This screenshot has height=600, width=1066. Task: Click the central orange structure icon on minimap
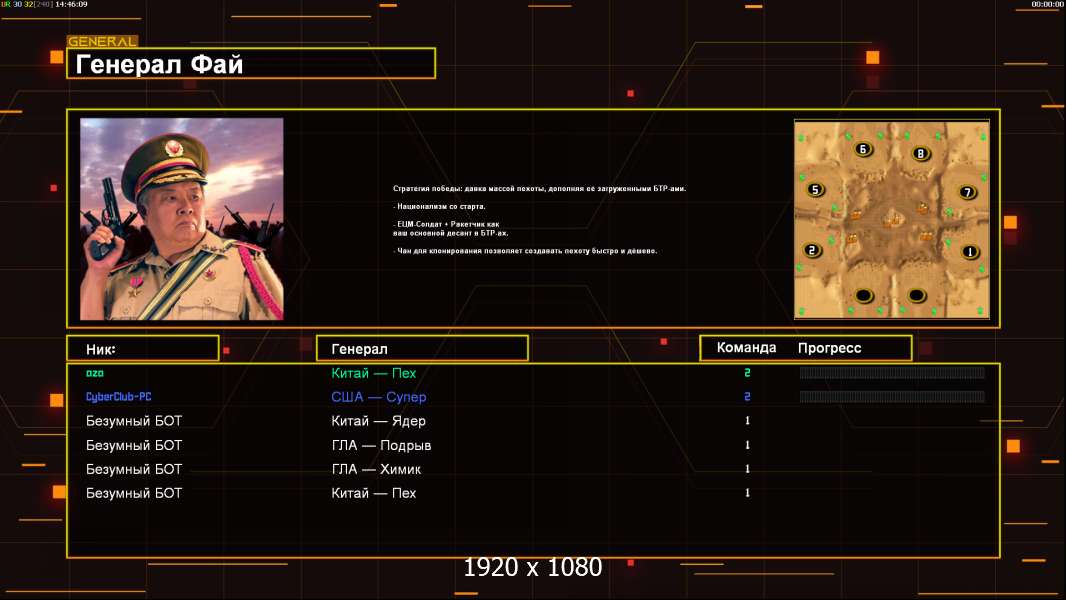tap(893, 219)
